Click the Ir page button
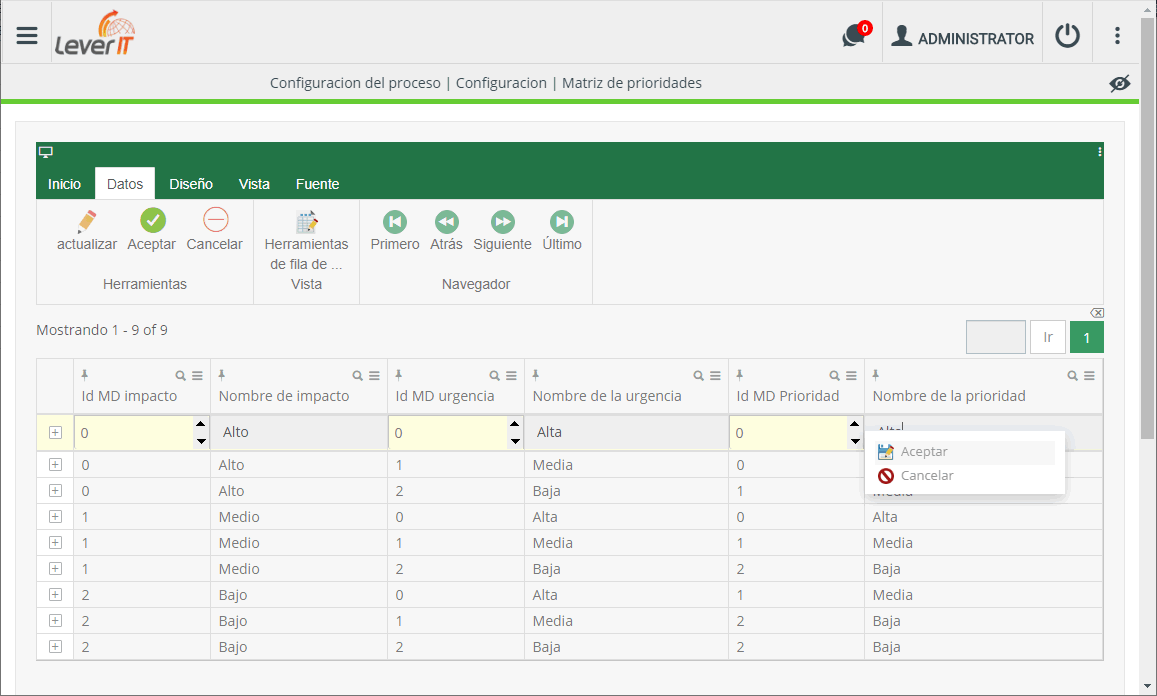Screen dimensions: 1157x696 pos(1048,337)
